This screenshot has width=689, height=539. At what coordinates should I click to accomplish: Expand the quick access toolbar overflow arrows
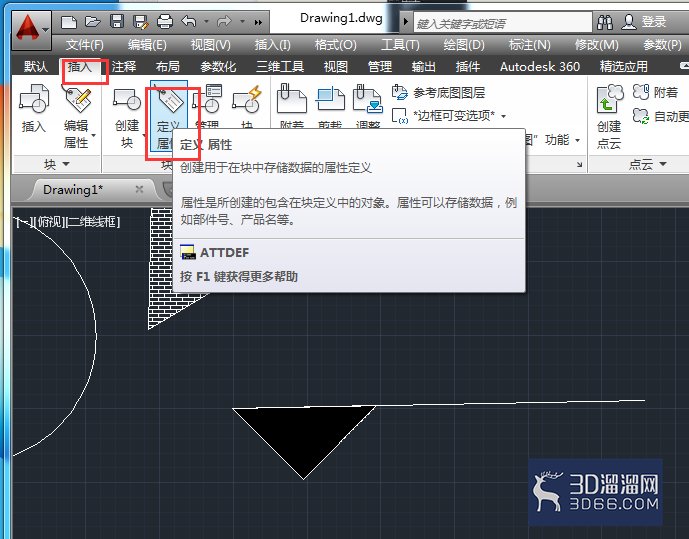[258, 22]
